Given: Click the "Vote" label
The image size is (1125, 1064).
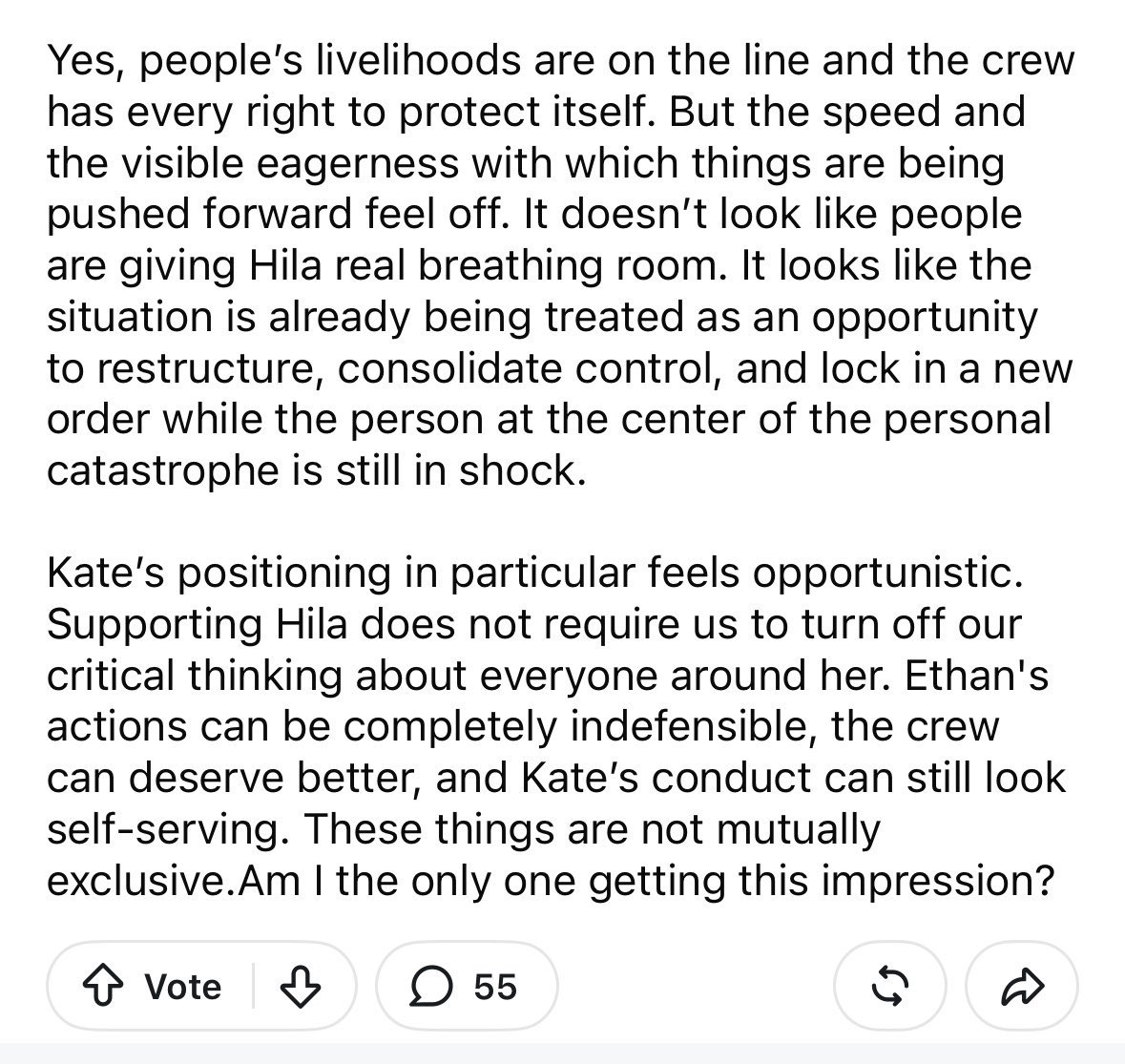Looking at the screenshot, I should [183, 988].
